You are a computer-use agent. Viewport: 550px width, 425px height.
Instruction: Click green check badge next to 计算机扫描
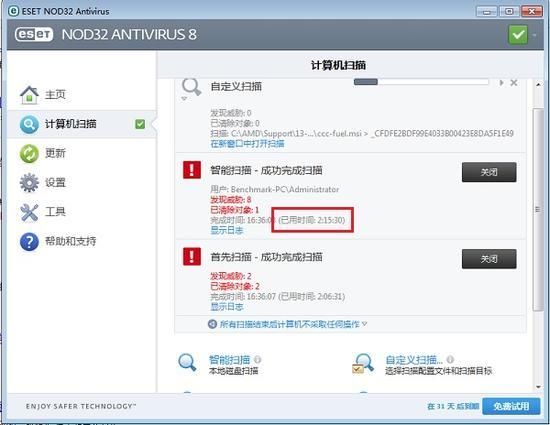click(x=140, y=124)
